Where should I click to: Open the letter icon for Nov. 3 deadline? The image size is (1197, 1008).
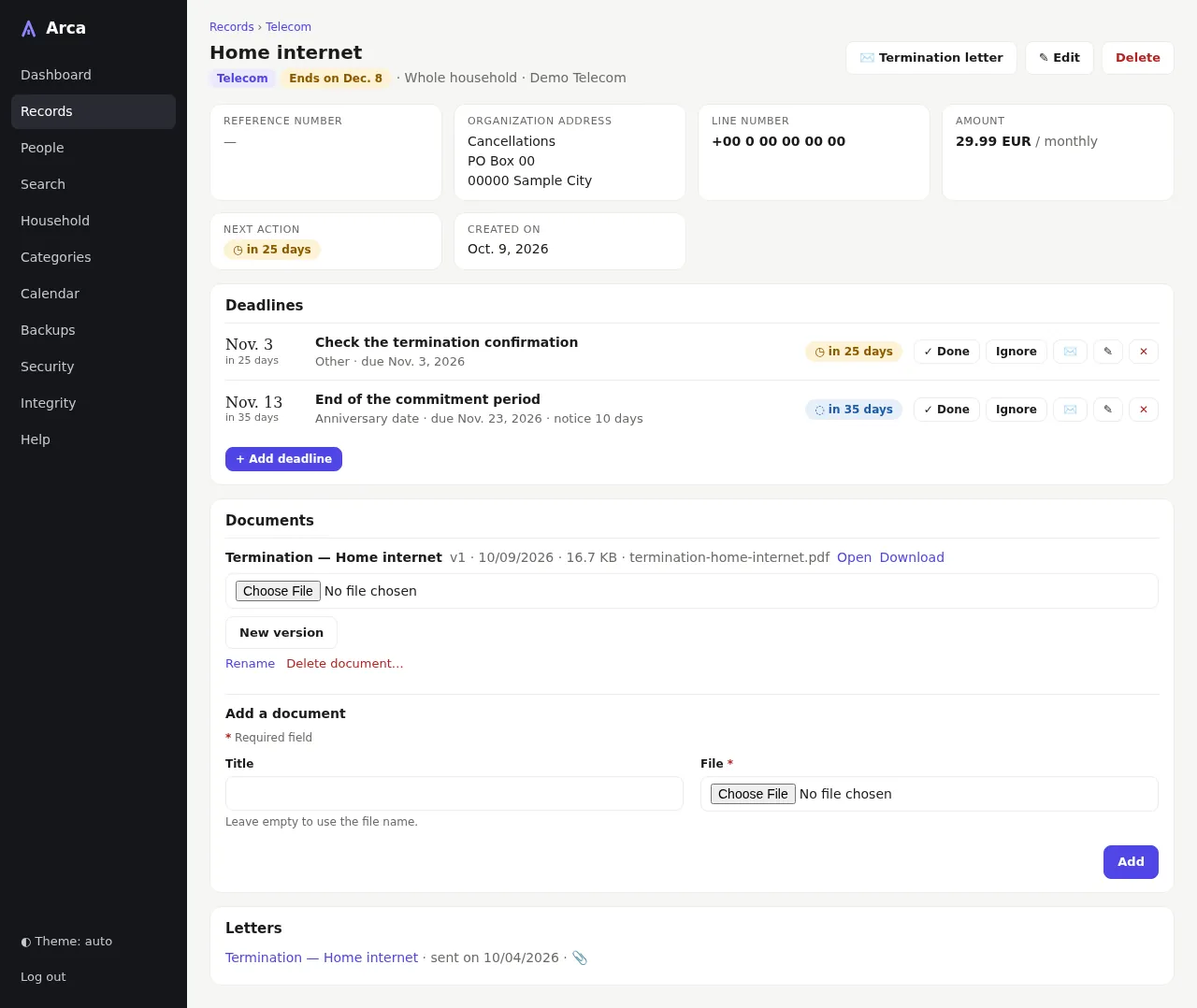pyautogui.click(x=1070, y=352)
